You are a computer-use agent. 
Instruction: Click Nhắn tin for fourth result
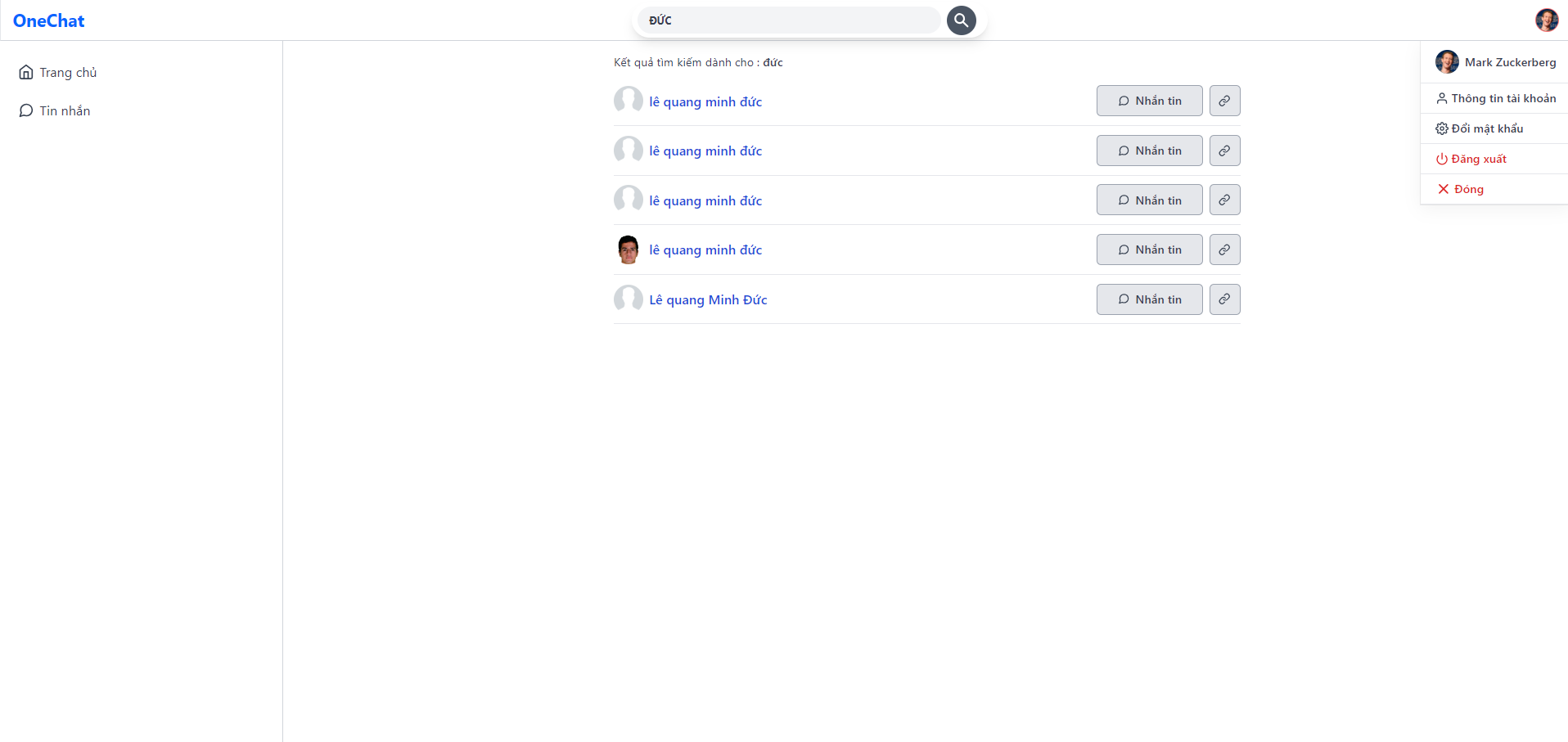1149,250
